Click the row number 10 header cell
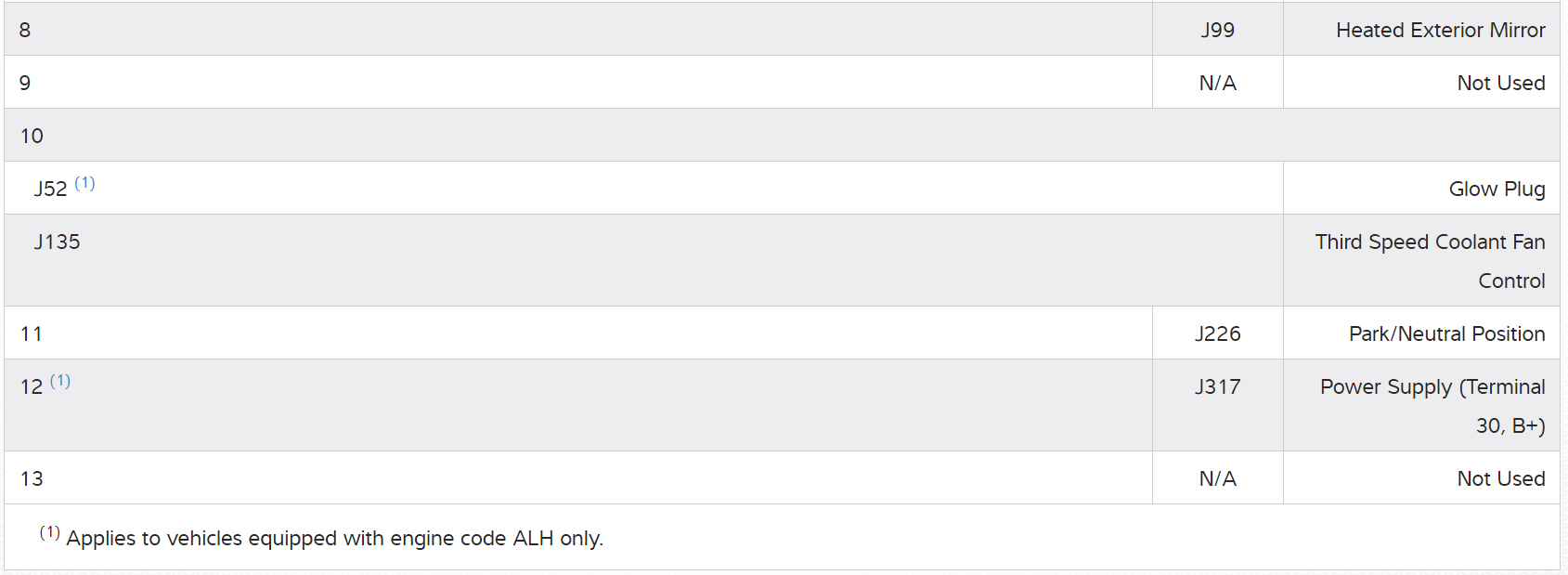 (x=32, y=137)
